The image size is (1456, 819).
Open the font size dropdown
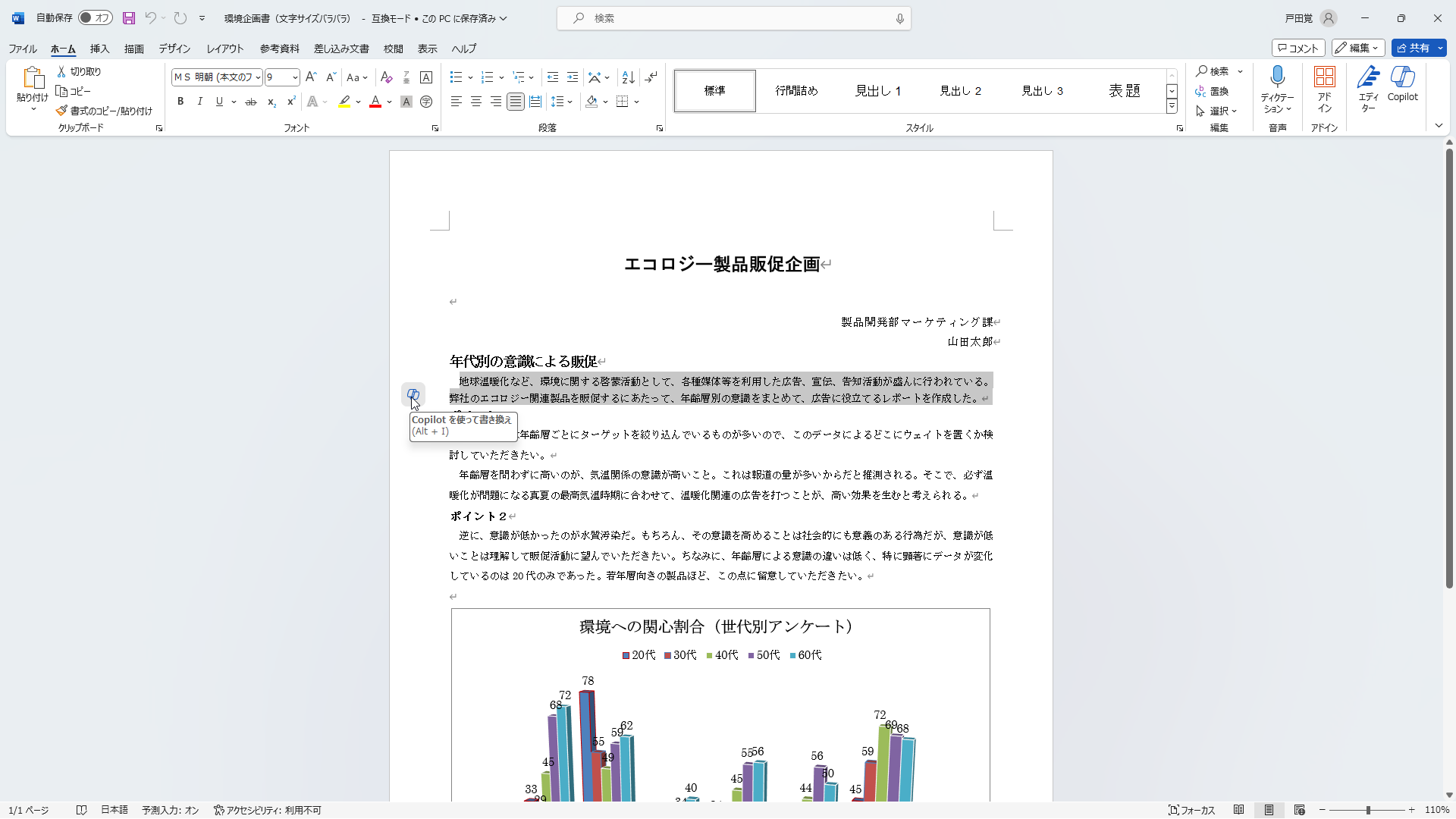pos(295,77)
